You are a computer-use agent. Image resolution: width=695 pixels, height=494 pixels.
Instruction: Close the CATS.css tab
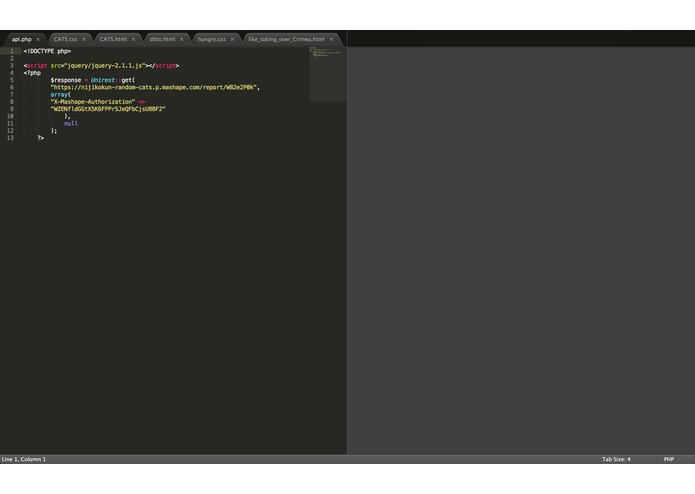tap(84, 39)
